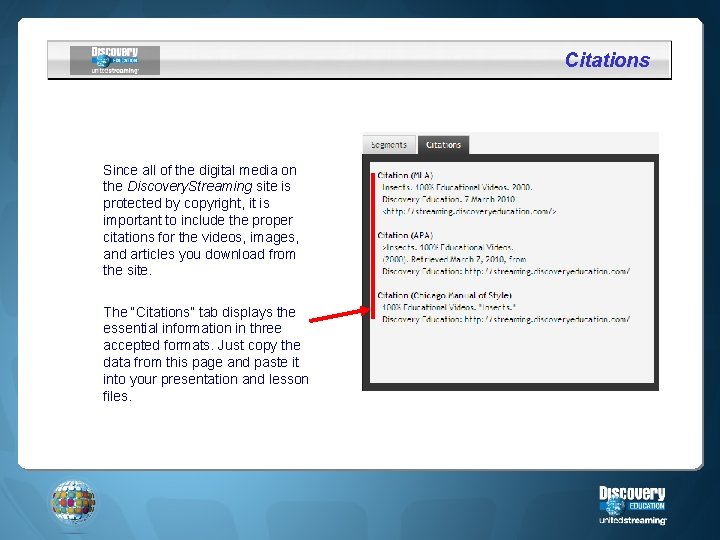The height and width of the screenshot is (540, 720).
Task: Click the 'Citation (MLA)' heading
Action: 405,175
